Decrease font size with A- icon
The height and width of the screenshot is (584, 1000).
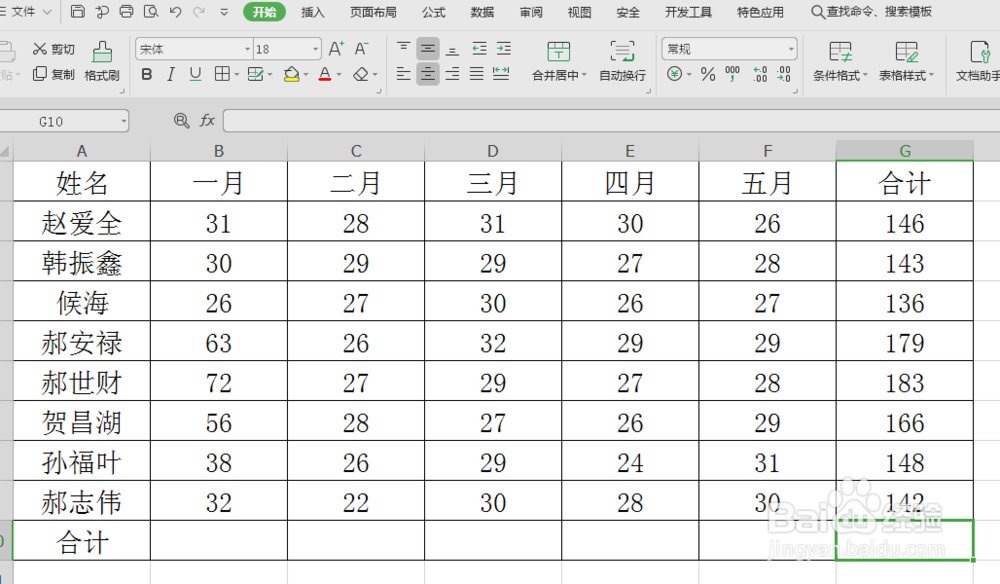tap(361, 49)
